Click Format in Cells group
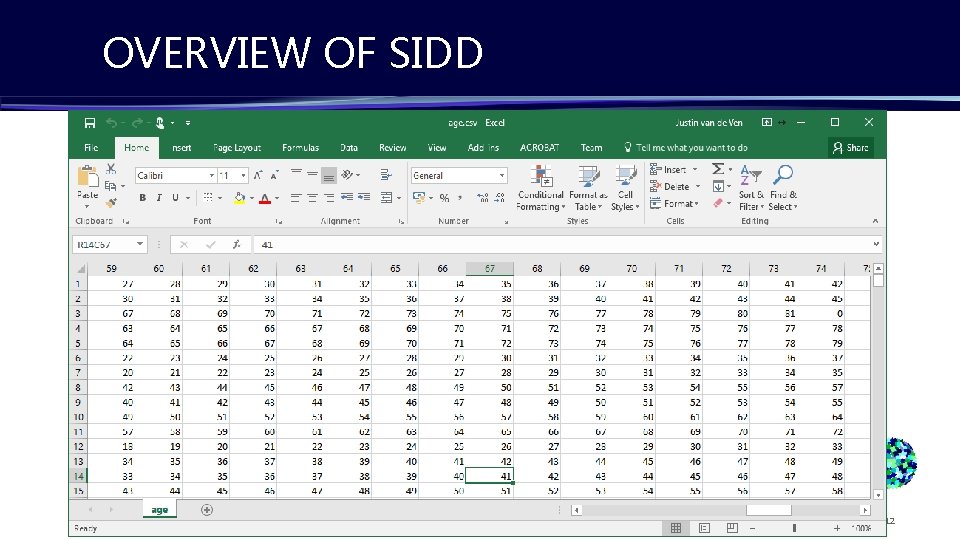Screen dimensions: 960x540 pyautogui.click(x=674, y=203)
